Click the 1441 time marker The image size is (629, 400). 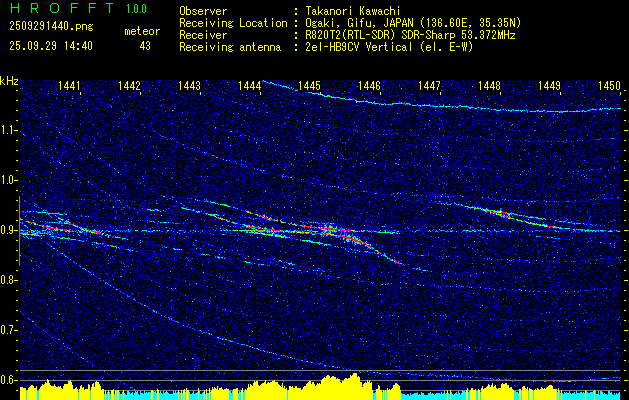pos(69,85)
